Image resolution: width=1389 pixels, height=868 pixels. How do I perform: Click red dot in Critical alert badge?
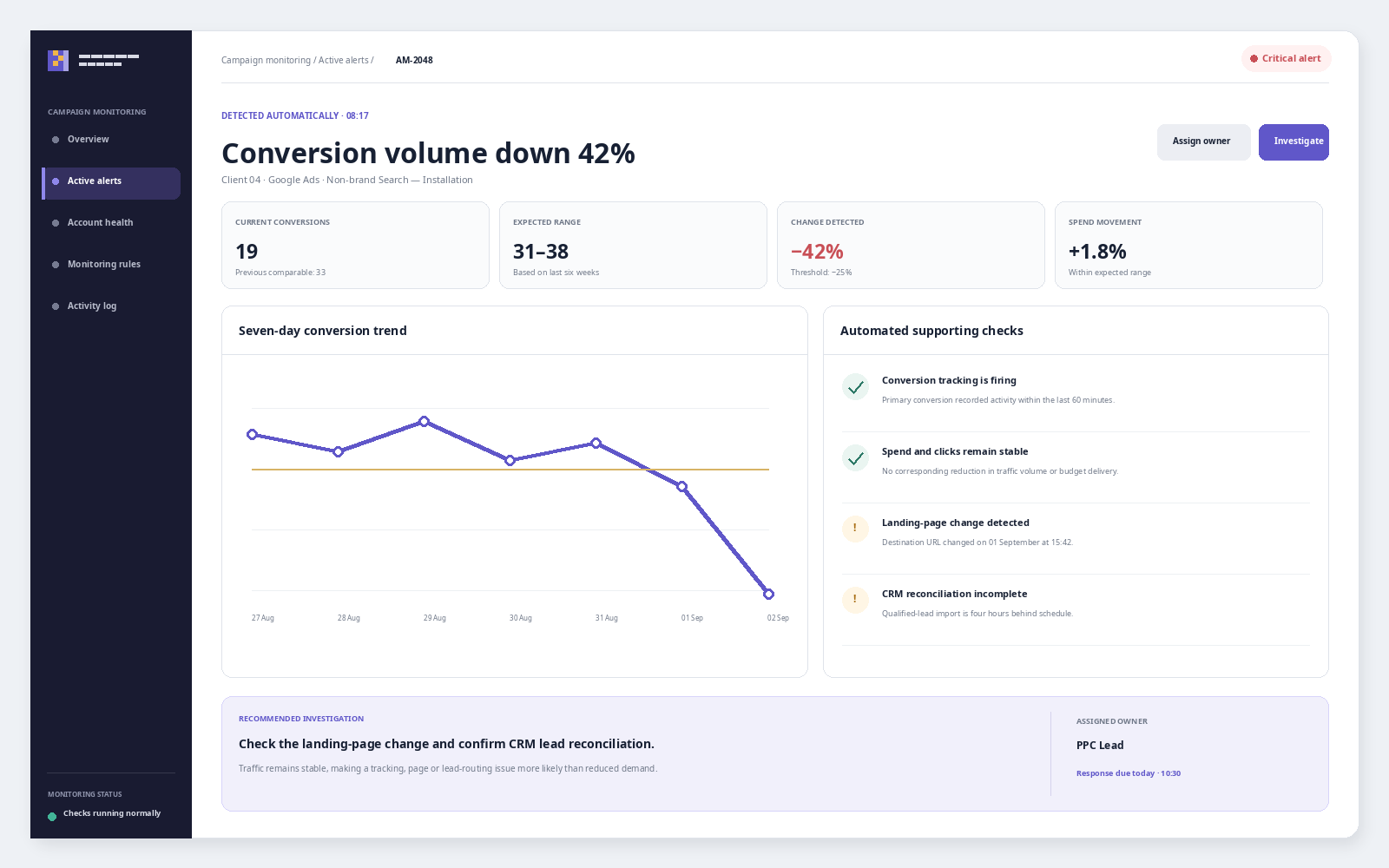1254,59
